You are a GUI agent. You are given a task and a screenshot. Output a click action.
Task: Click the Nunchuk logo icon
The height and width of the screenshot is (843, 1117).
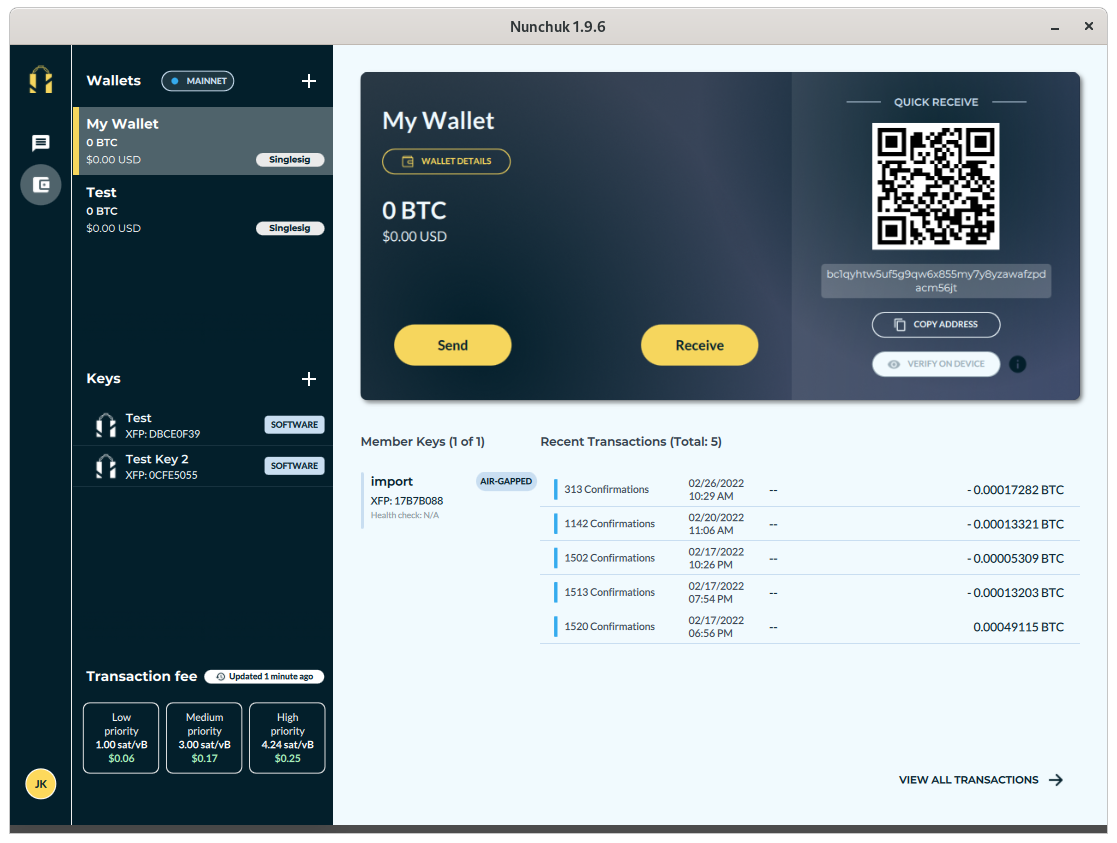[x=41, y=79]
